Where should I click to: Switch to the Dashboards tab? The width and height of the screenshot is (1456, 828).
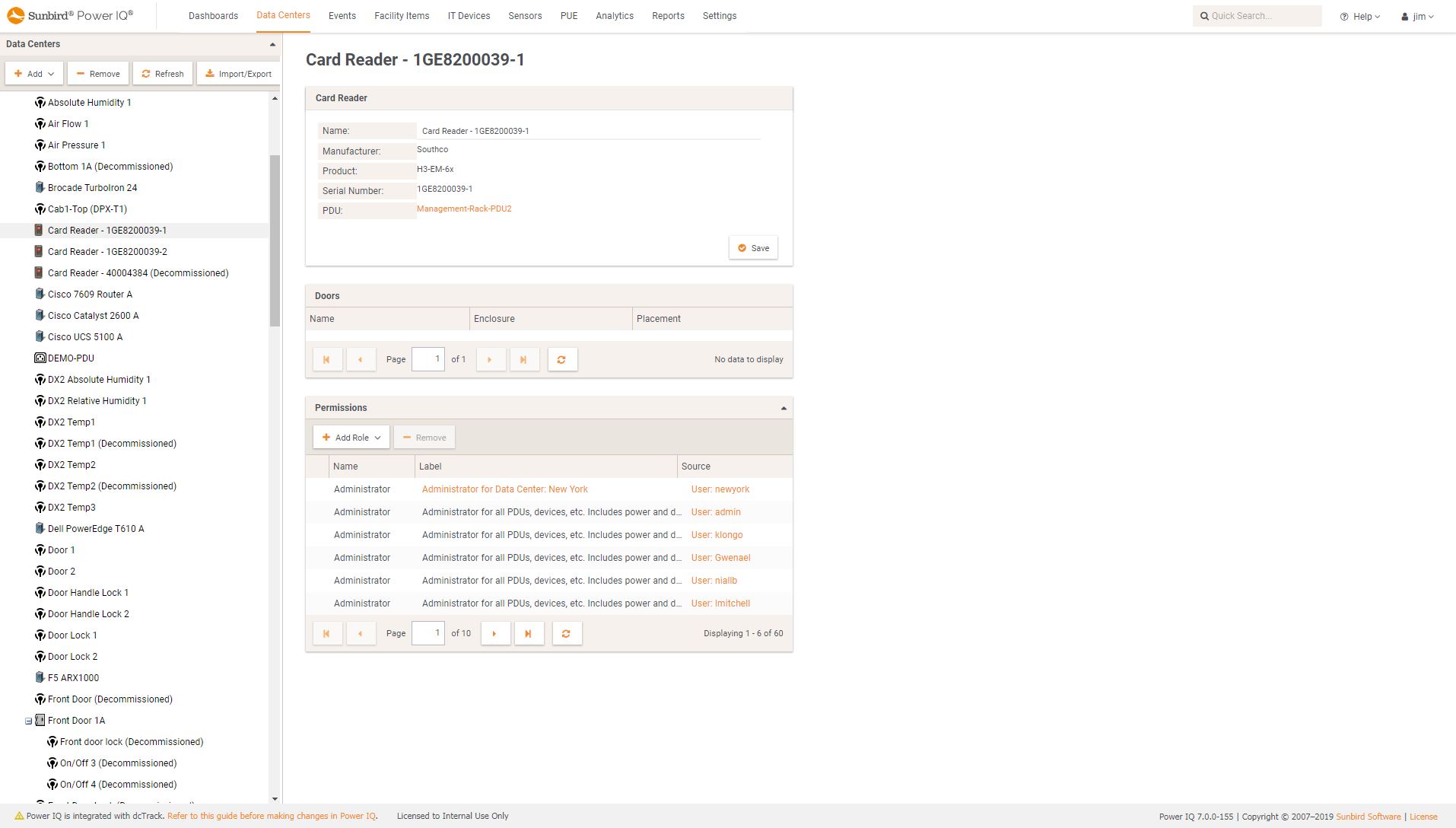coord(213,15)
